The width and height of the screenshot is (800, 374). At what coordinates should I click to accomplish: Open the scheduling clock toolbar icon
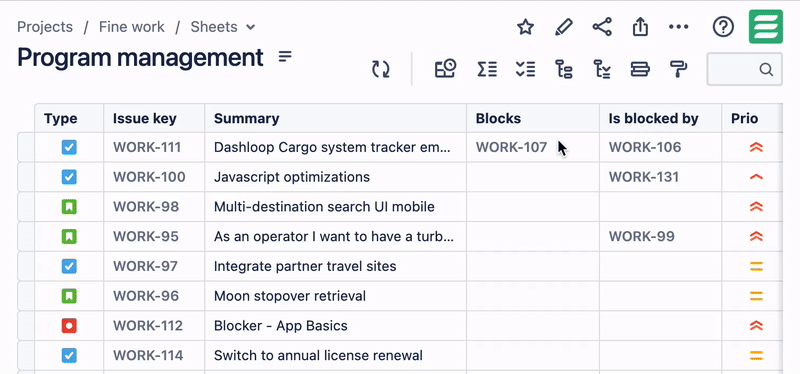click(x=445, y=69)
